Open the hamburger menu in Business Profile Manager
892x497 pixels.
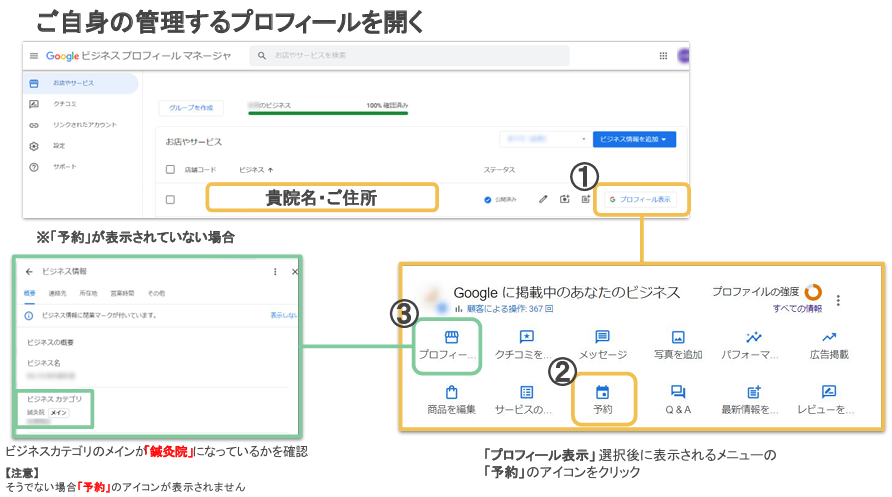point(34,56)
